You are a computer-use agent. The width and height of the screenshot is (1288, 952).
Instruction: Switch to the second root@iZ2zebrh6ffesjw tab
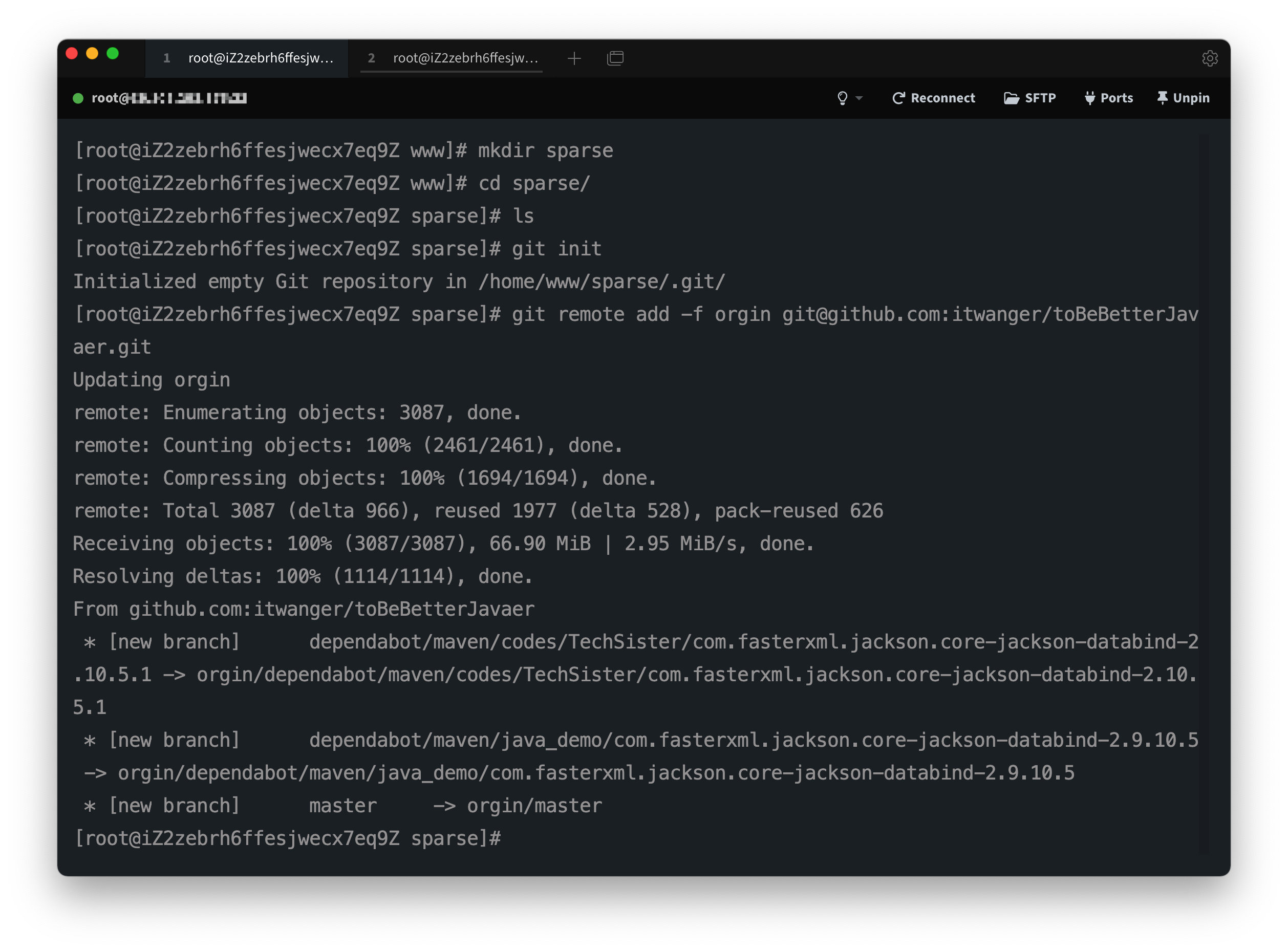tap(453, 58)
